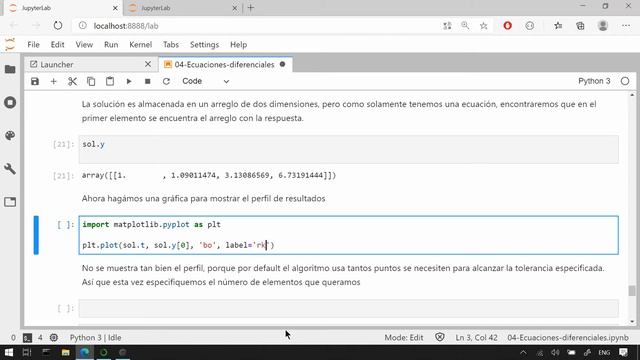Open the Run menu
This screenshot has height=360, width=640.
click(111, 44)
